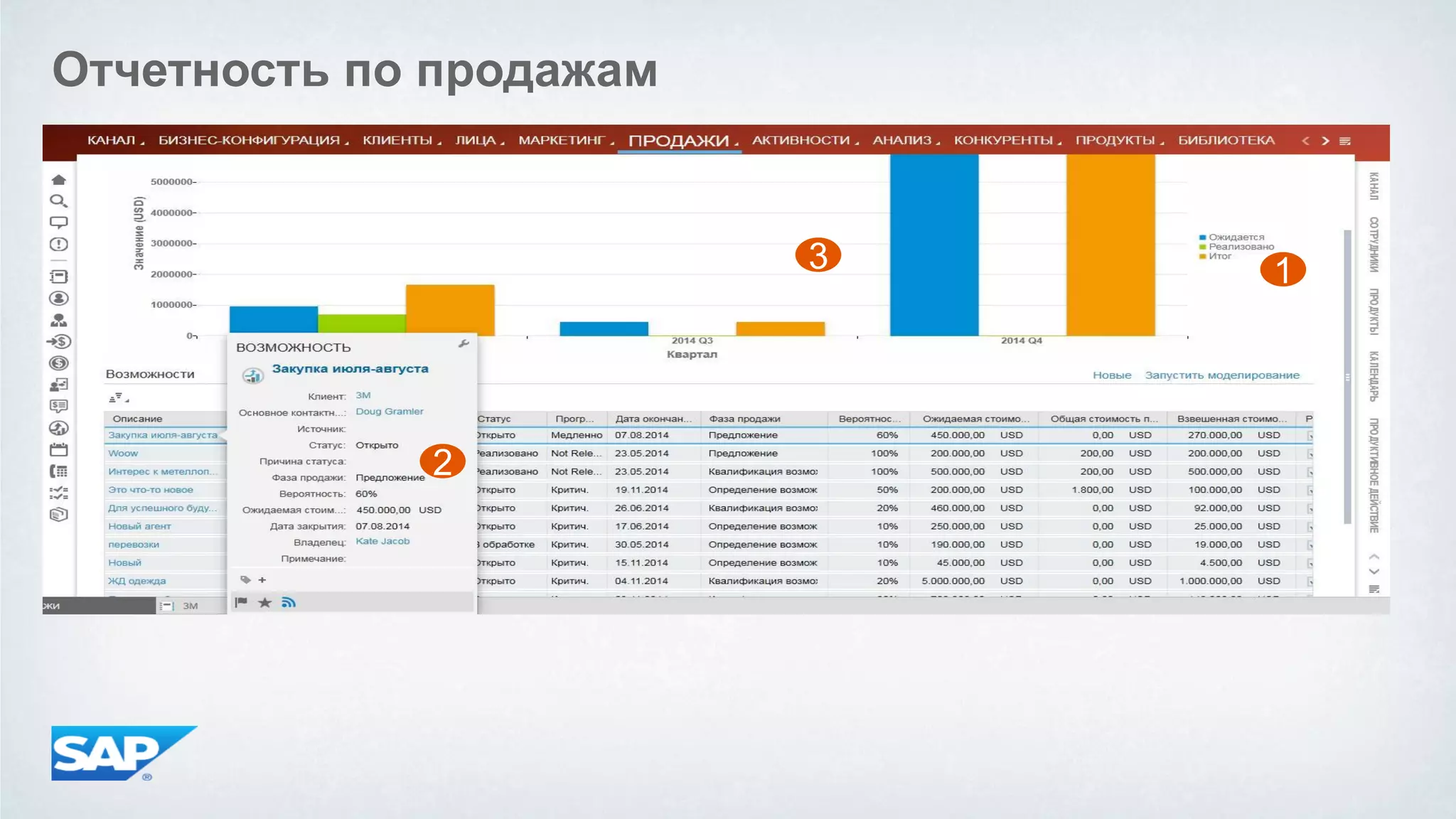Expand the ЛИЦА tab dropdown arrow

tap(503, 144)
